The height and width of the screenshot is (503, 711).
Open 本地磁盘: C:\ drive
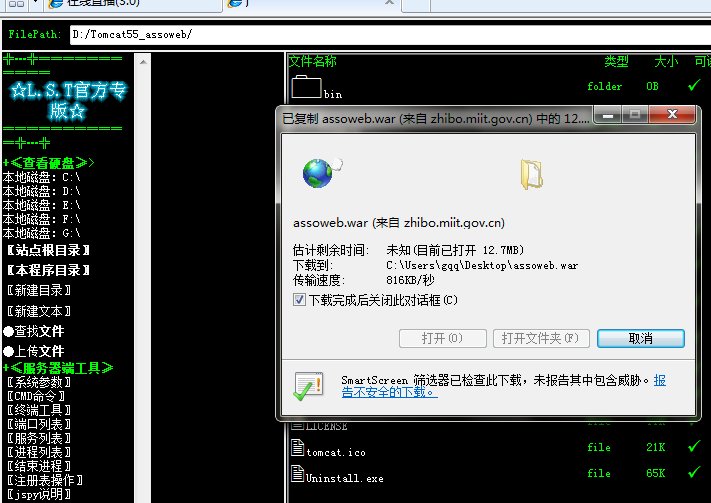click(42, 177)
